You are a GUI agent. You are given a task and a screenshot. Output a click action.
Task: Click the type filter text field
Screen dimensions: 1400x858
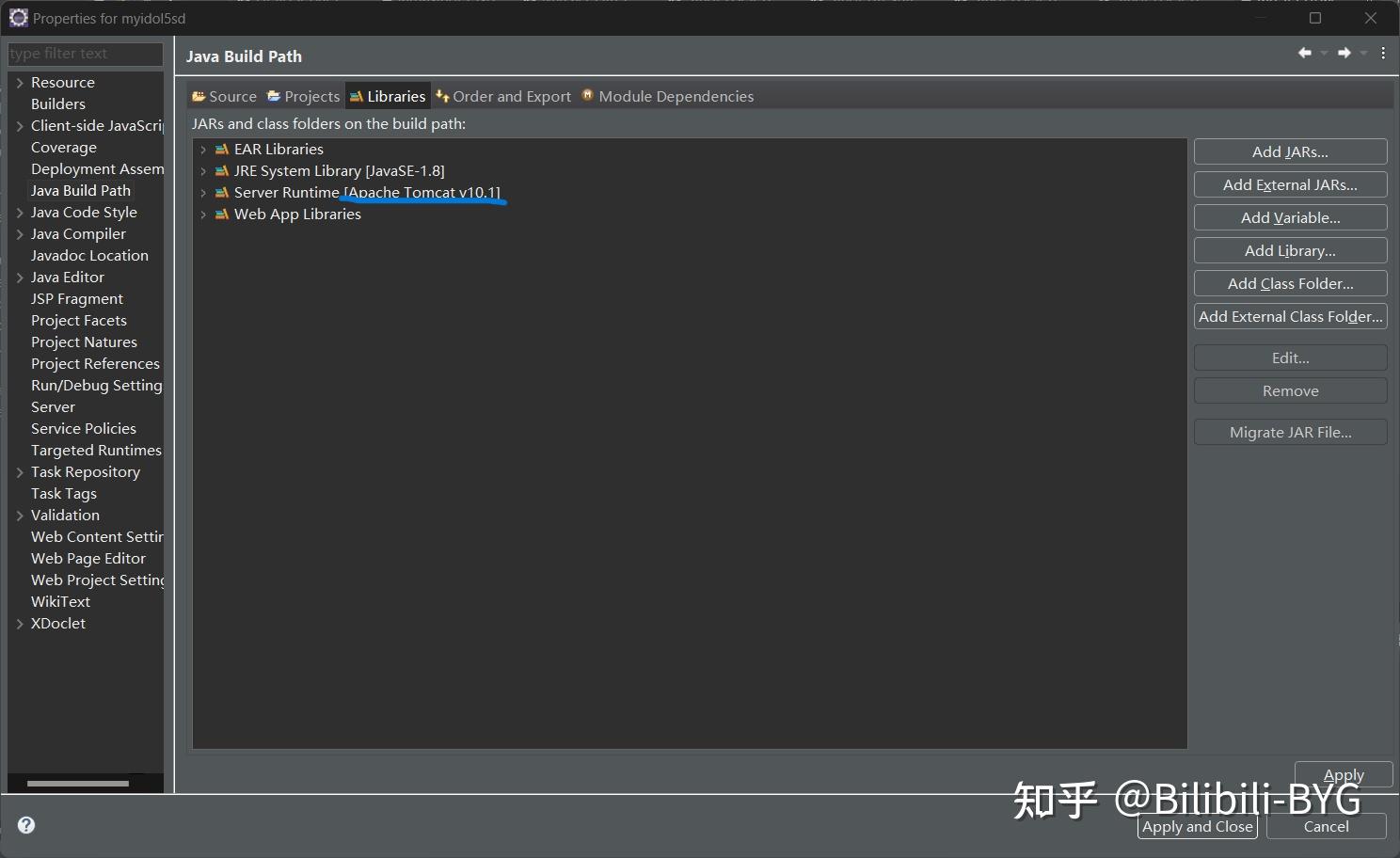85,54
